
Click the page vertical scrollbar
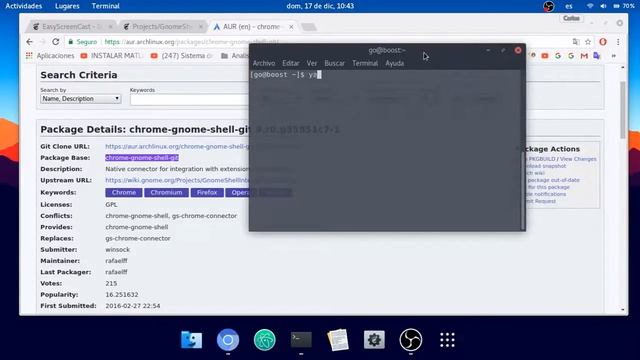622,110
